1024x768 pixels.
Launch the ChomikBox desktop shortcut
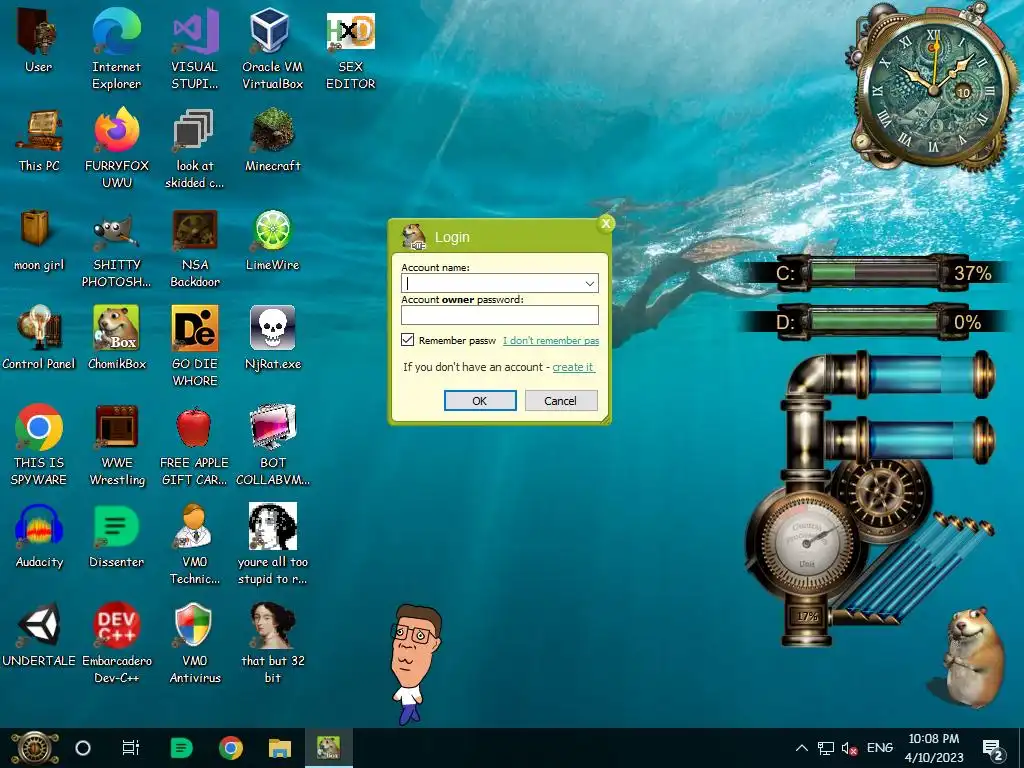point(117,338)
